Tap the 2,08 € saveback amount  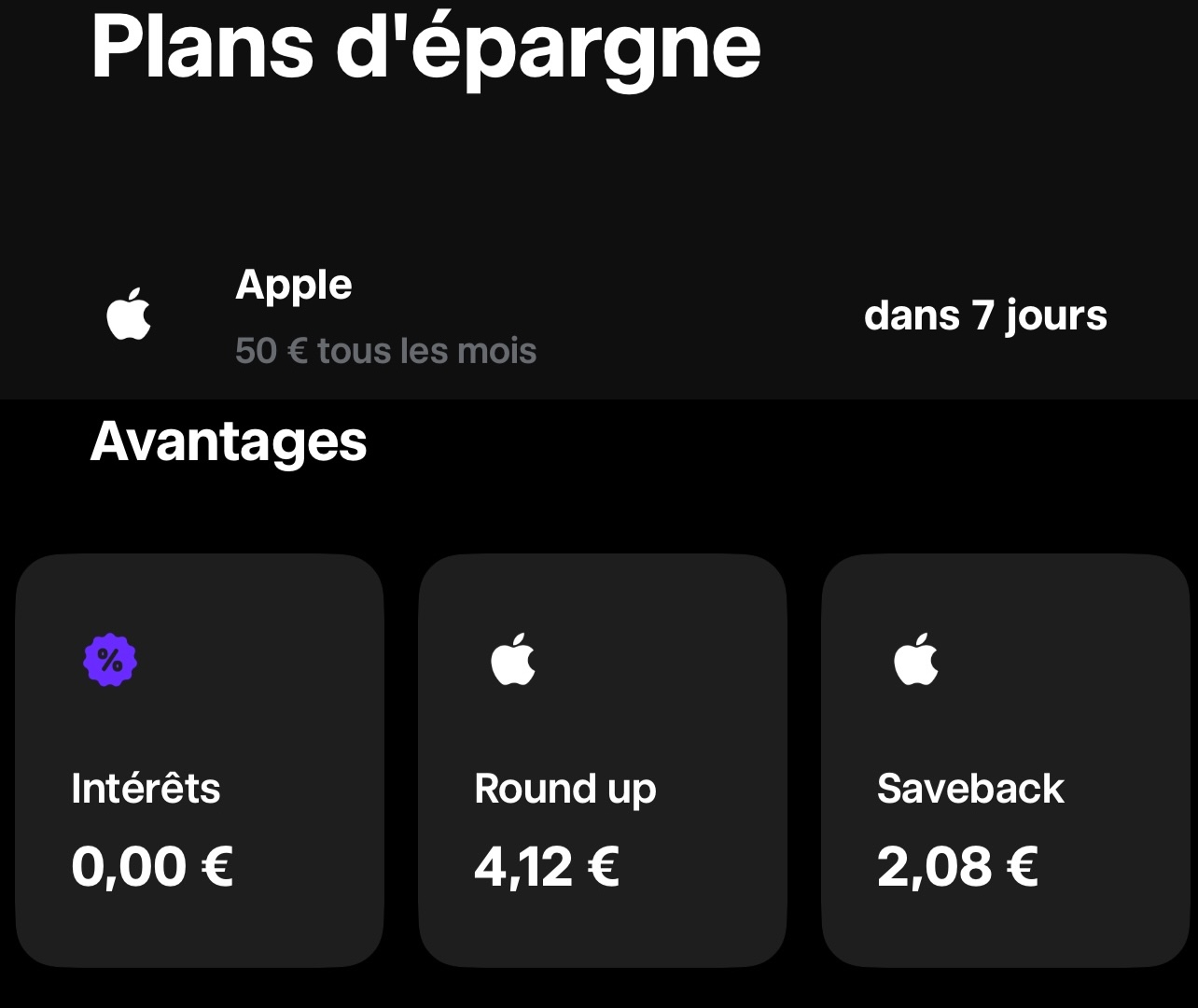click(957, 866)
